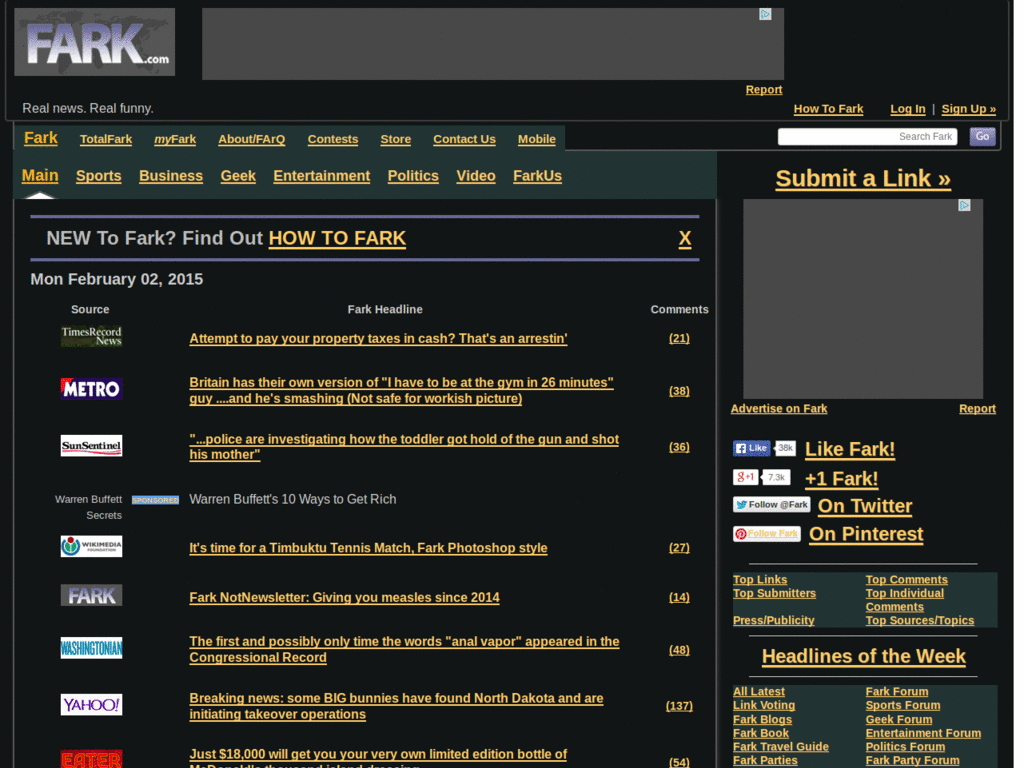This screenshot has height=768, width=1024.
Task: Open the Contact Us menu item
Action: click(464, 139)
